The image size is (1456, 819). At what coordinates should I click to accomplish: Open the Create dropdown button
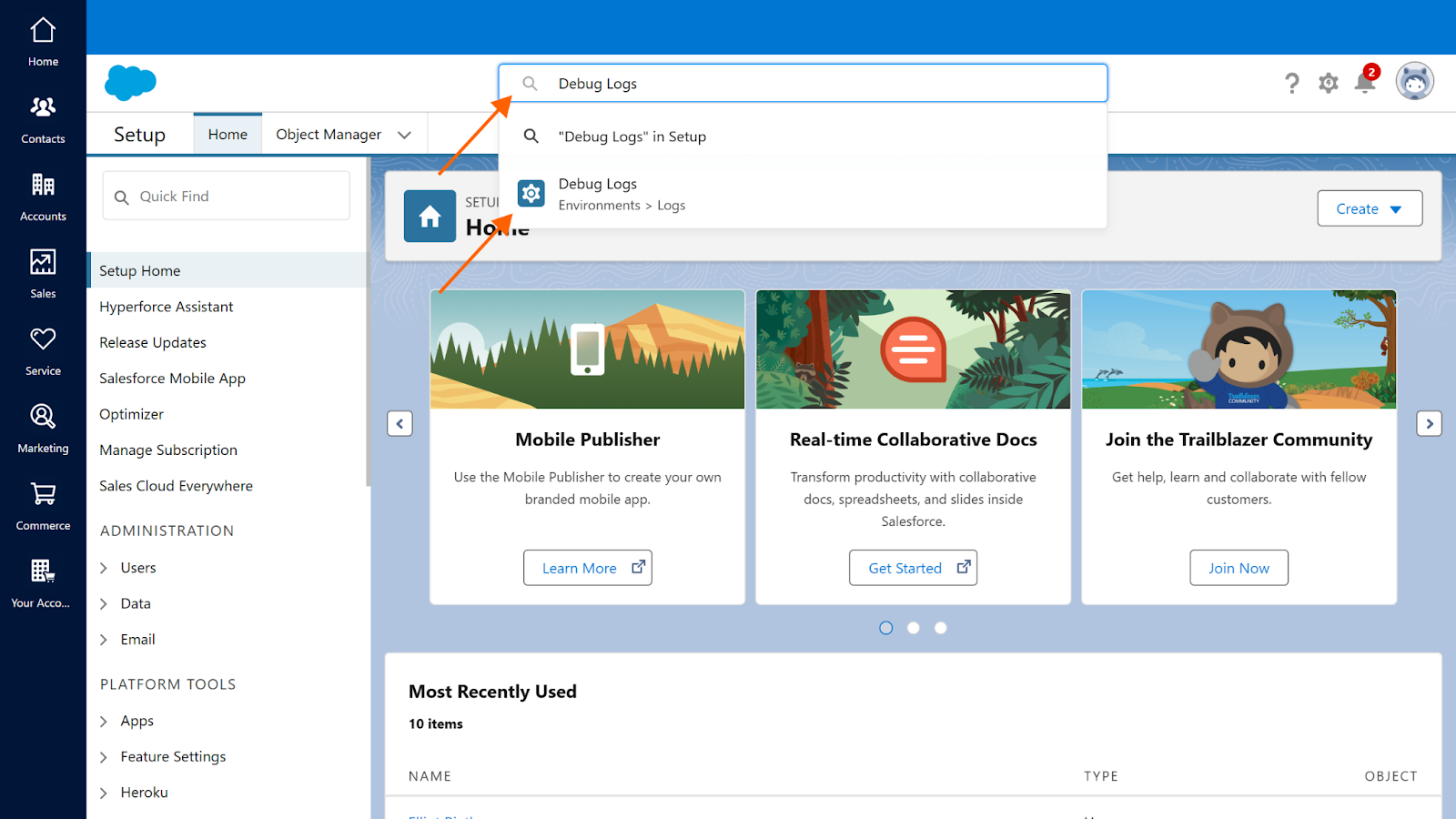coord(1370,208)
